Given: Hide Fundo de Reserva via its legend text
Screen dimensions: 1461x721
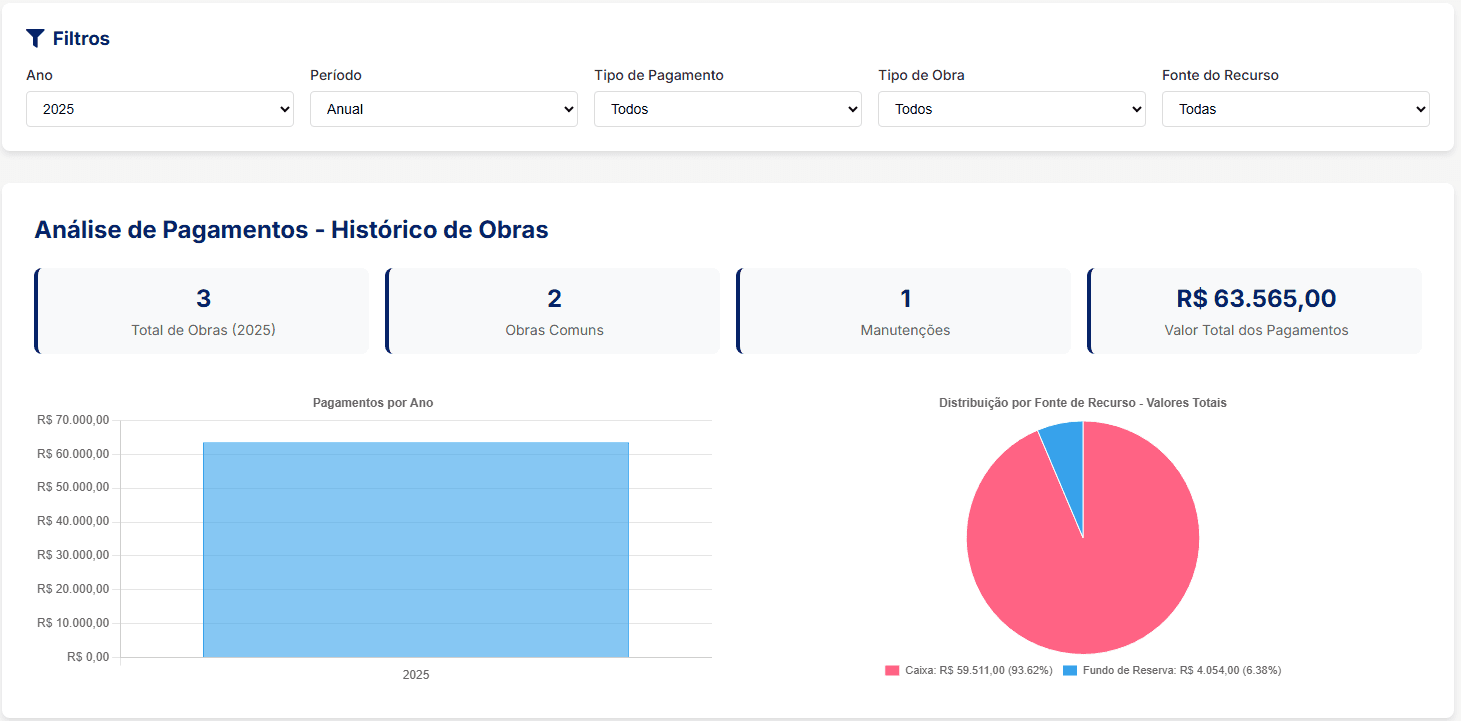Looking at the screenshot, I should tap(1181, 670).
